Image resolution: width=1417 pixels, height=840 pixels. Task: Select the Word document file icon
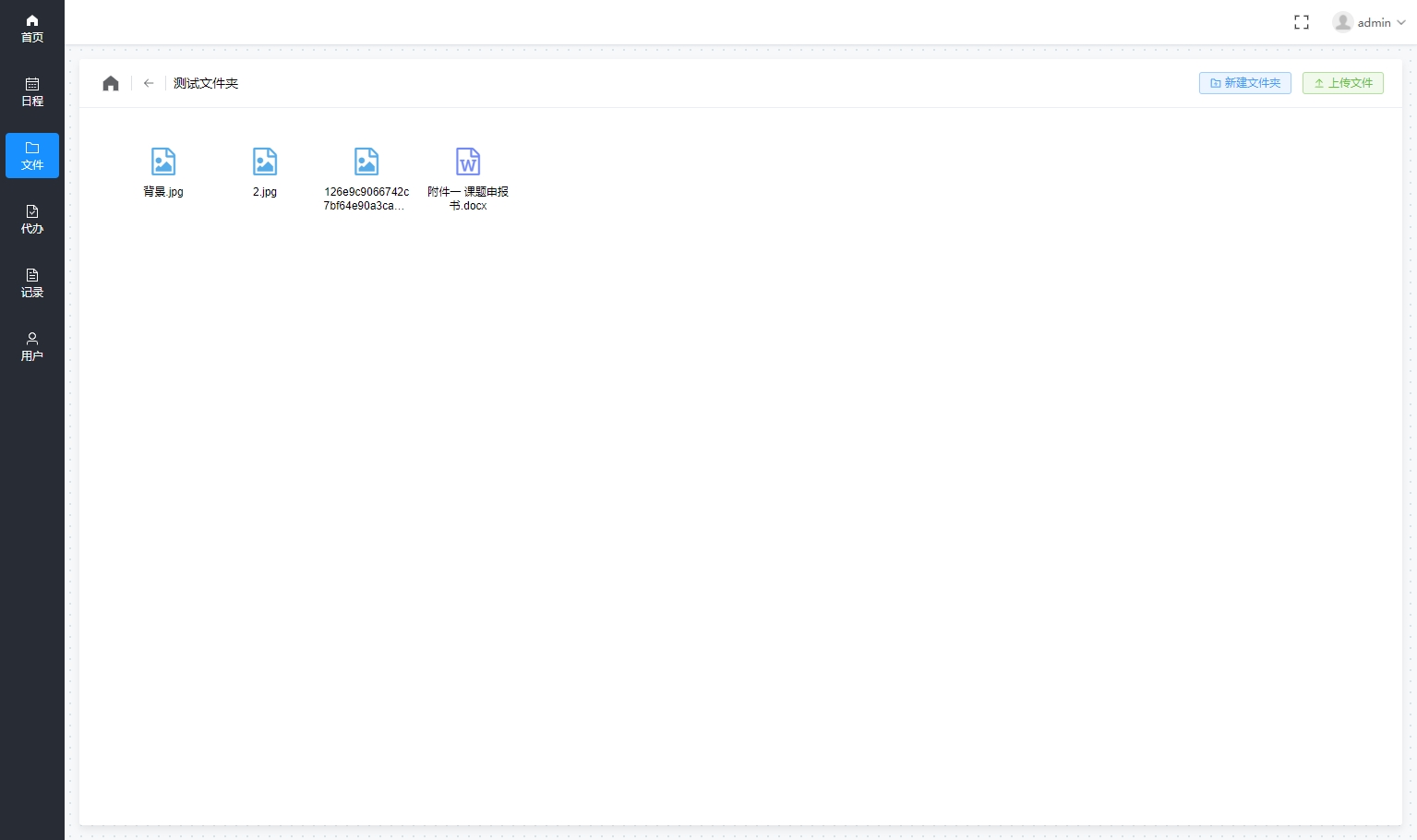[468, 162]
